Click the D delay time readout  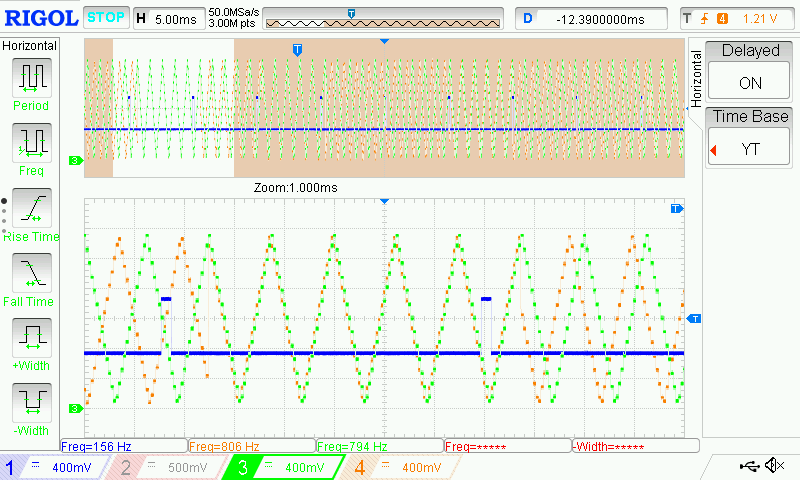click(x=591, y=19)
